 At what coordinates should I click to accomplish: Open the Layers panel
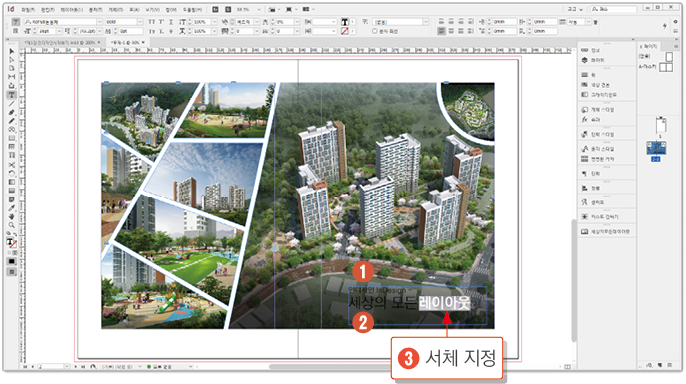(x=593, y=60)
